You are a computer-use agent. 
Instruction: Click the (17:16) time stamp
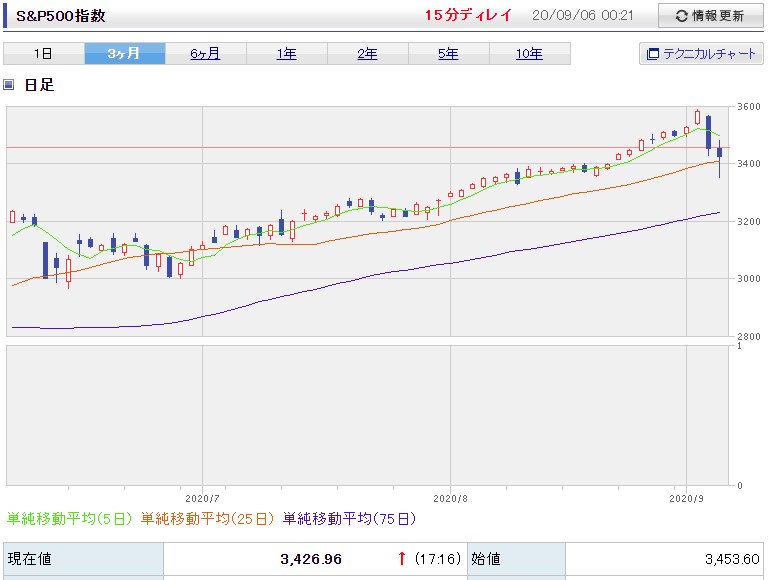pos(438,559)
